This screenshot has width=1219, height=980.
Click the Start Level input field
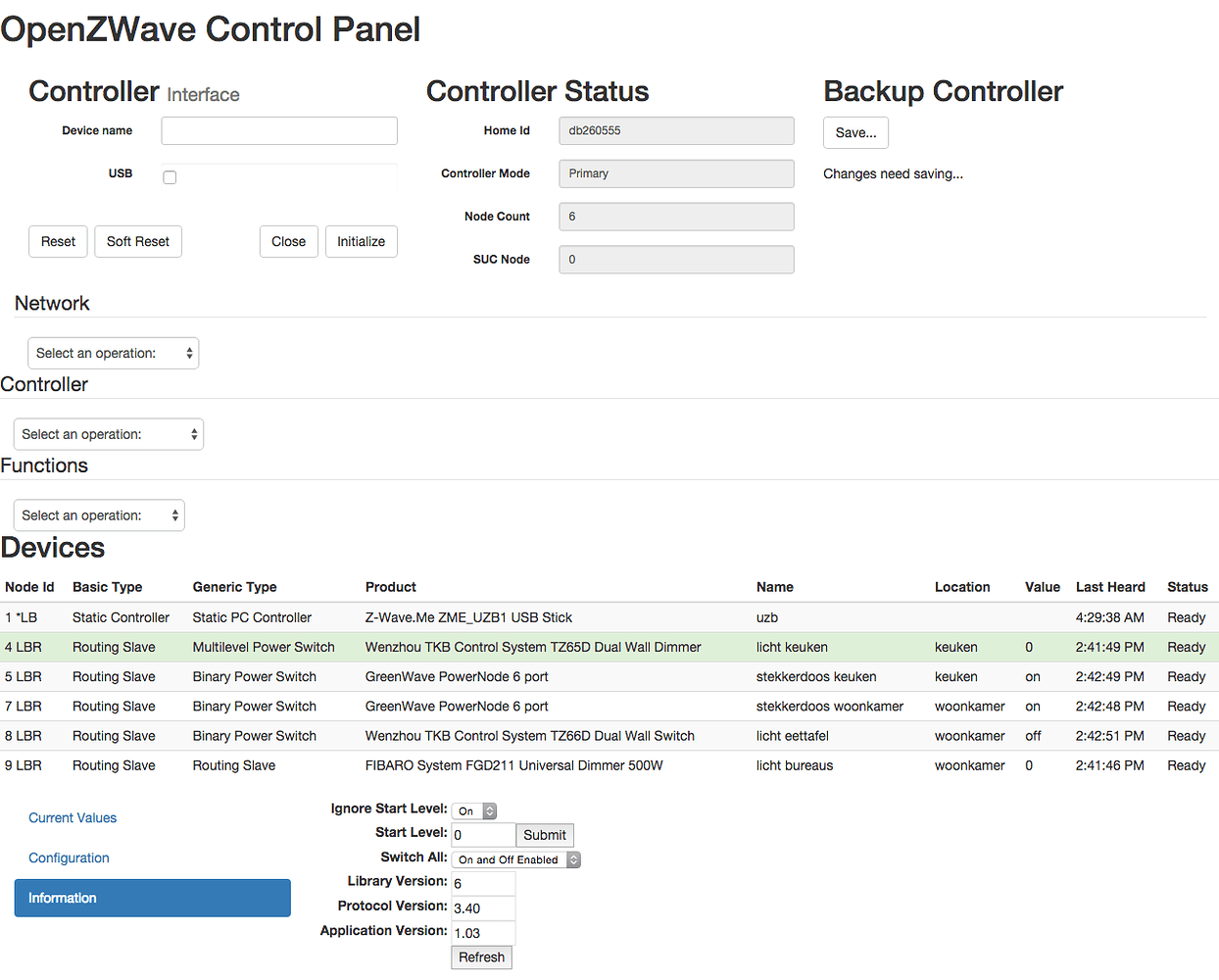[x=482, y=834]
